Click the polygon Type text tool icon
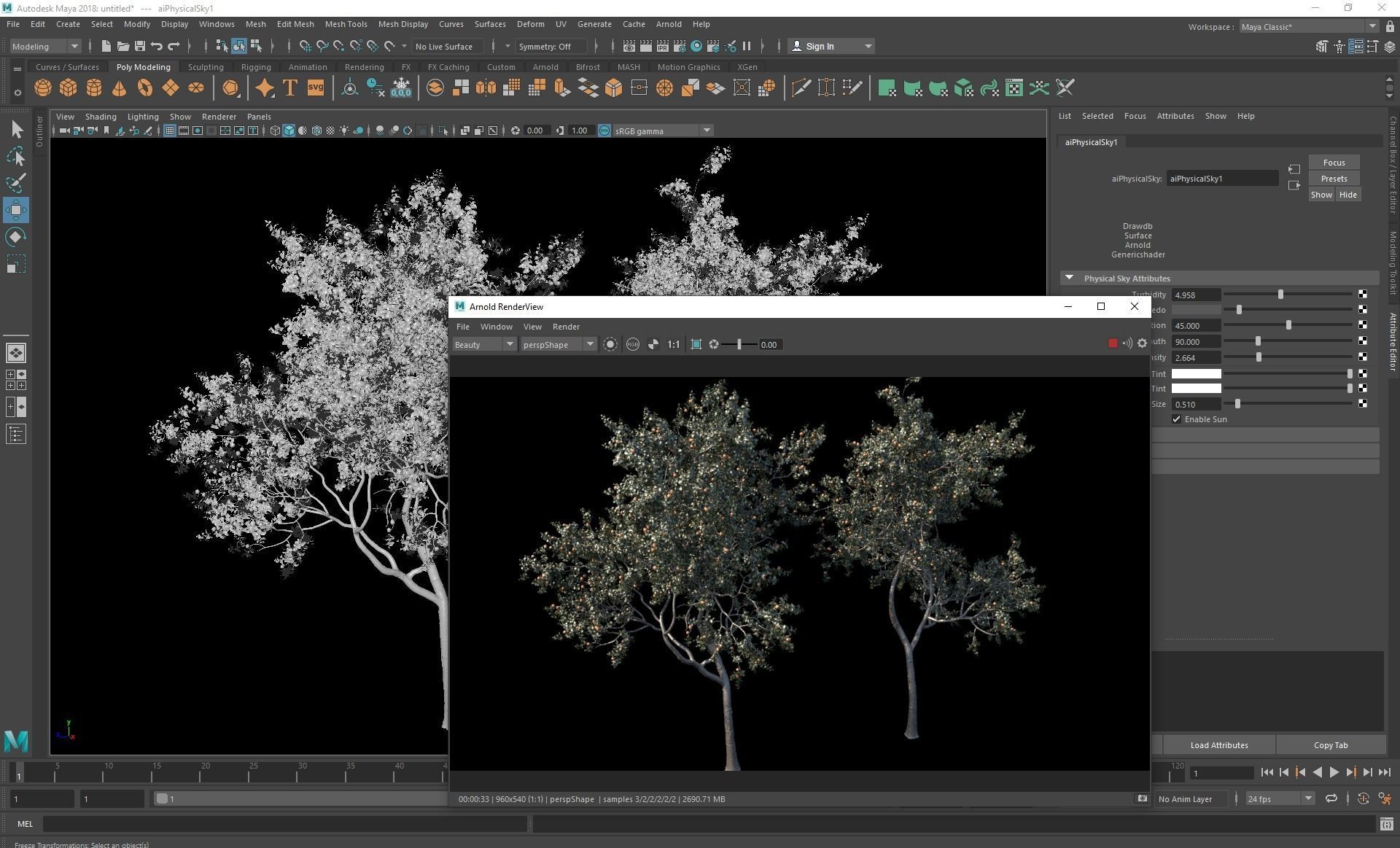 pyautogui.click(x=290, y=88)
